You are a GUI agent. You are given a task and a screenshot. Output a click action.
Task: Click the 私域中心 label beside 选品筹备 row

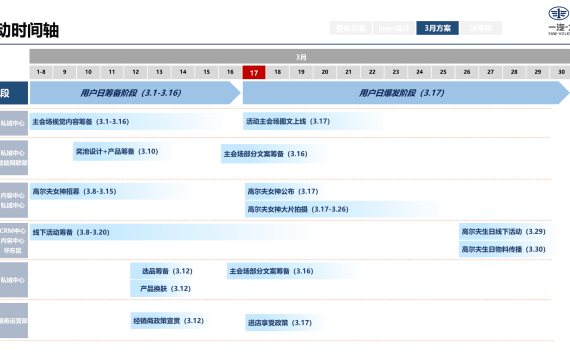click(14, 280)
